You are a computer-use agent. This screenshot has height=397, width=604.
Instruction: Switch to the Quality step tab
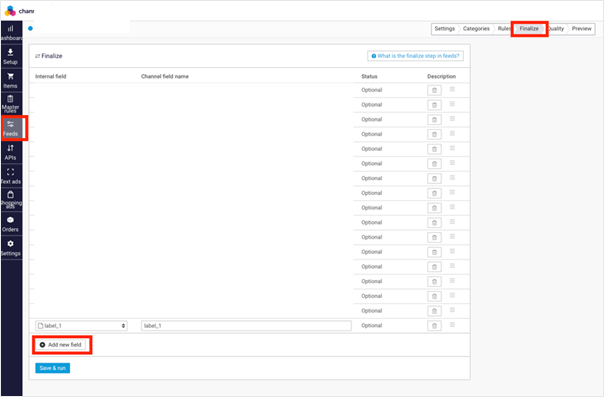click(x=556, y=28)
